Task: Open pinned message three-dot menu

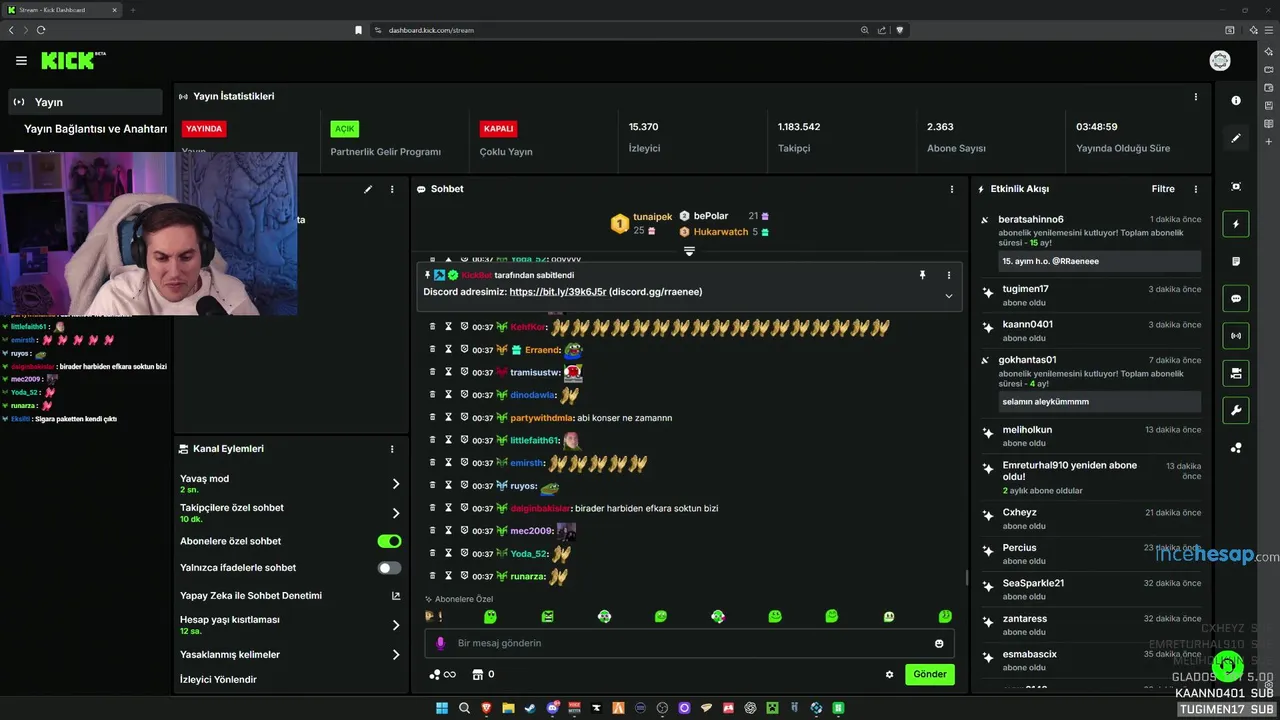Action: click(x=949, y=275)
